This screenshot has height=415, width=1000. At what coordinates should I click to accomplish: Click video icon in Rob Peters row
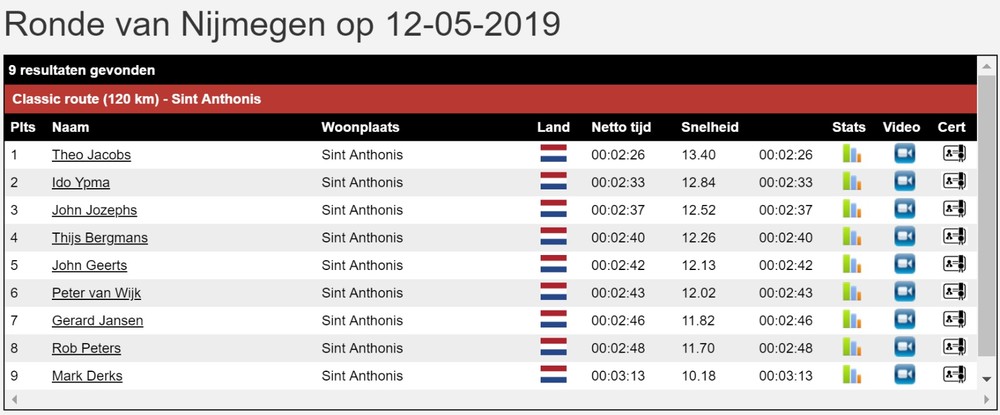pos(904,347)
